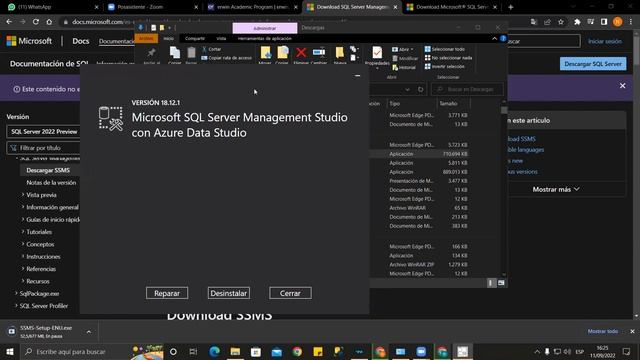Expand the Tutoriales tree node
The height and width of the screenshot is (360, 640).
tap(23, 231)
